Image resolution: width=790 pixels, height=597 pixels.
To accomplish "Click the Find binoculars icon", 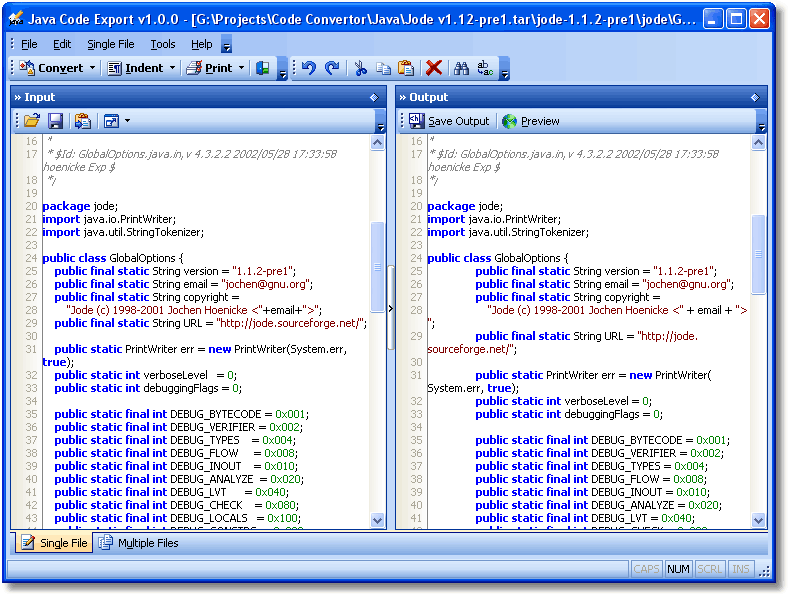I will click(461, 68).
